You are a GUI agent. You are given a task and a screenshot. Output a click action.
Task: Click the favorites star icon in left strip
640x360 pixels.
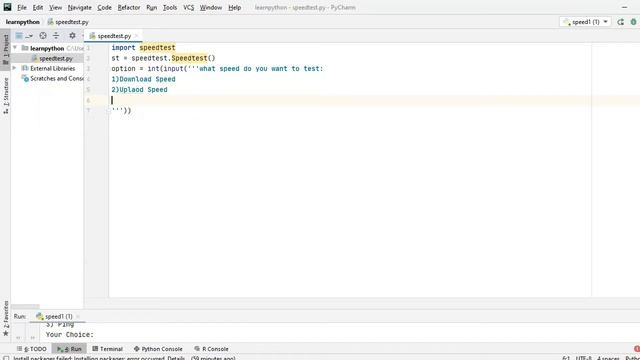(6, 333)
